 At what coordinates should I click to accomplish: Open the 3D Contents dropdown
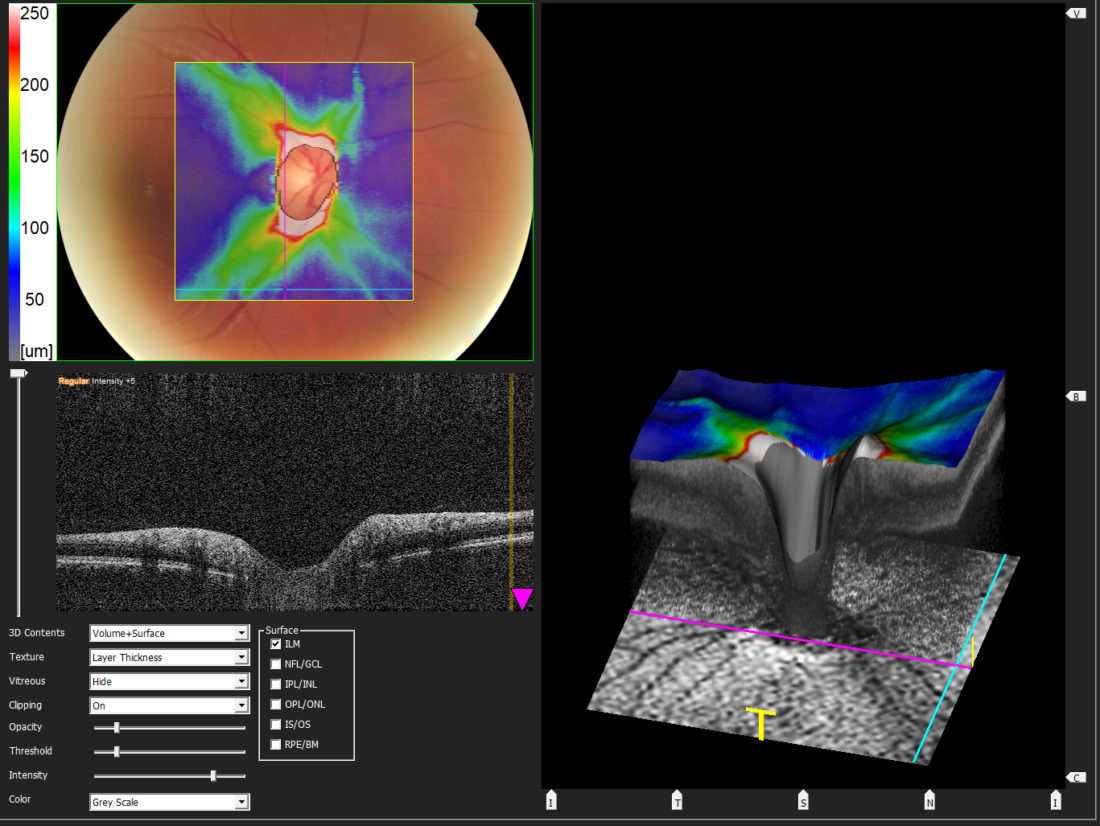169,633
